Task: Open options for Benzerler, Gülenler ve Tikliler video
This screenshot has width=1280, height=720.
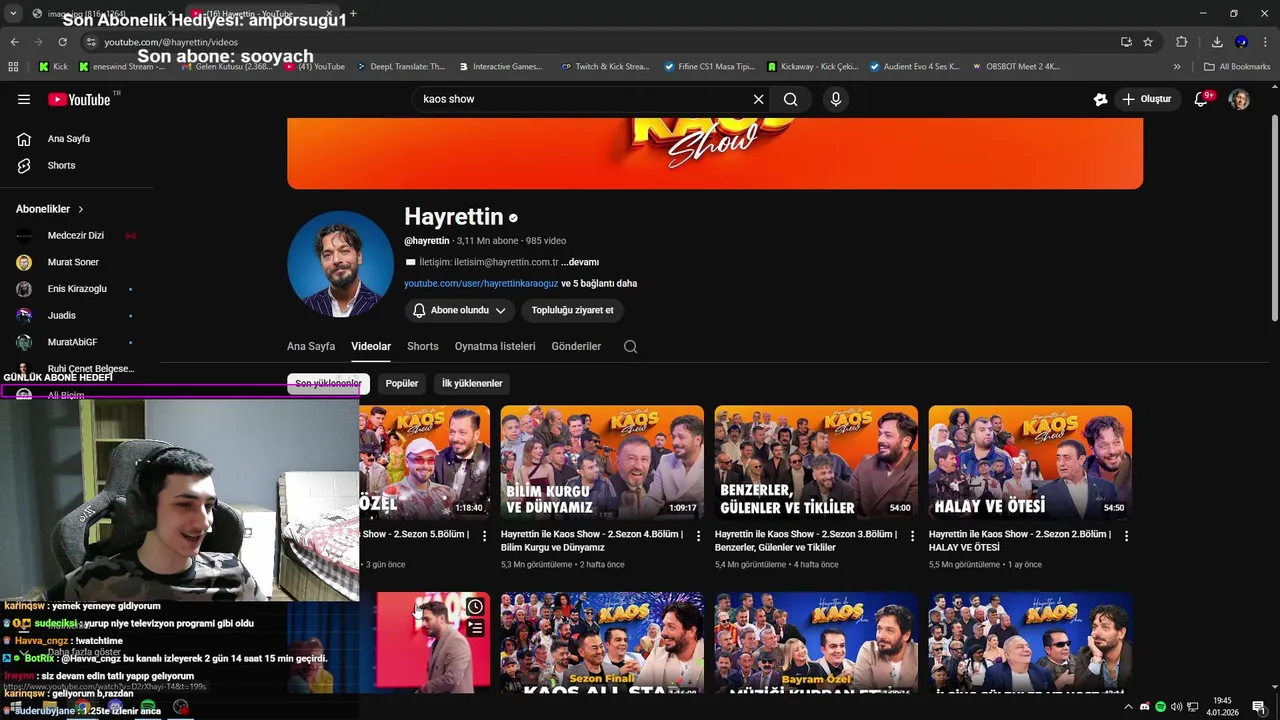Action: pos(913,536)
